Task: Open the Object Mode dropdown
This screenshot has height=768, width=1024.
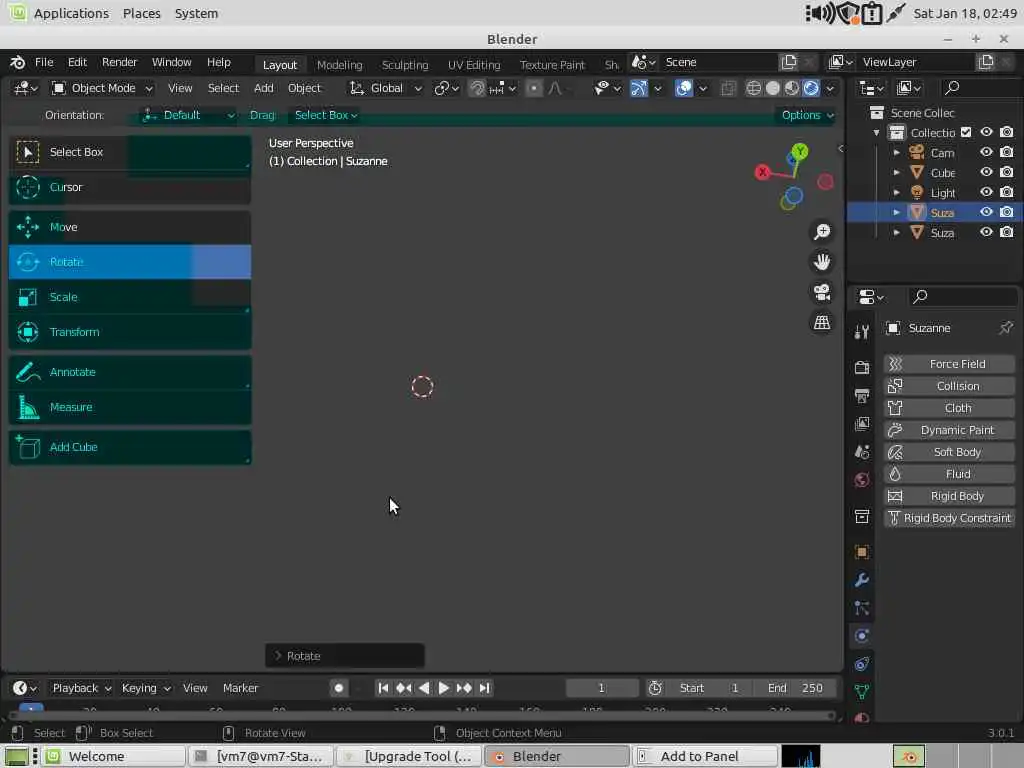Action: [102, 88]
